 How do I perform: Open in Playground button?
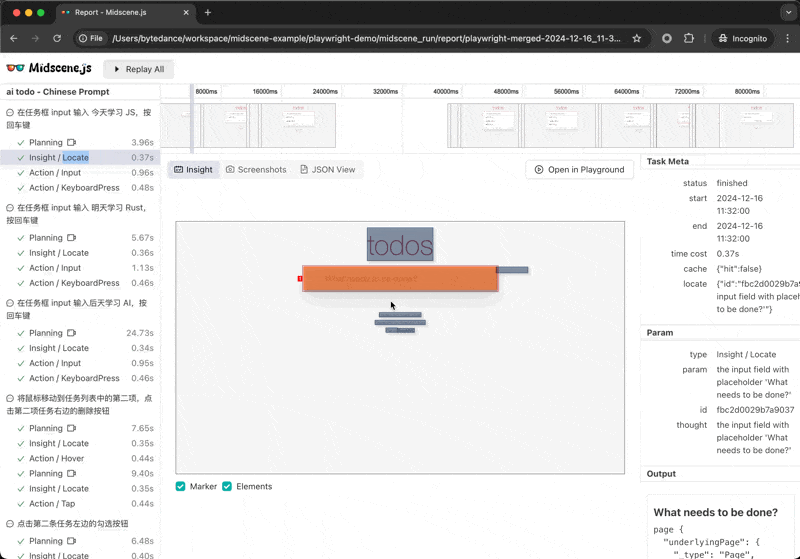[579, 169]
